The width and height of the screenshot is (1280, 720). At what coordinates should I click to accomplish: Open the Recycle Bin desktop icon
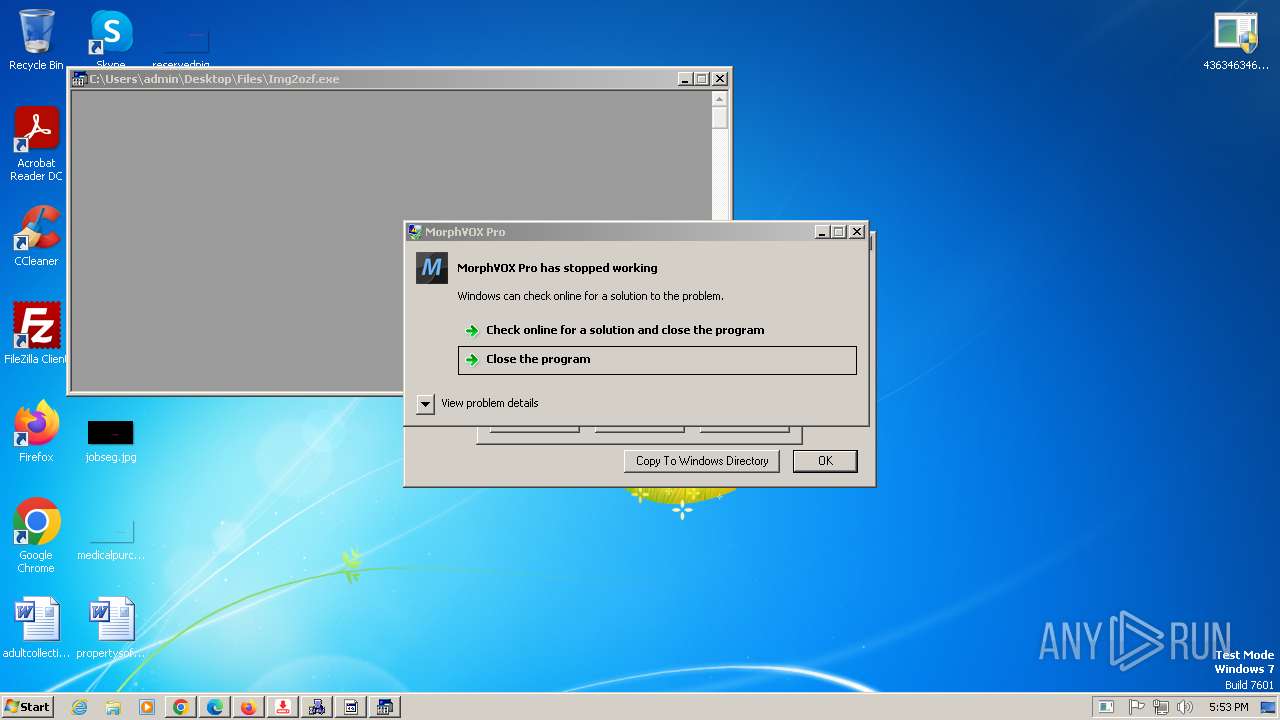(x=36, y=40)
